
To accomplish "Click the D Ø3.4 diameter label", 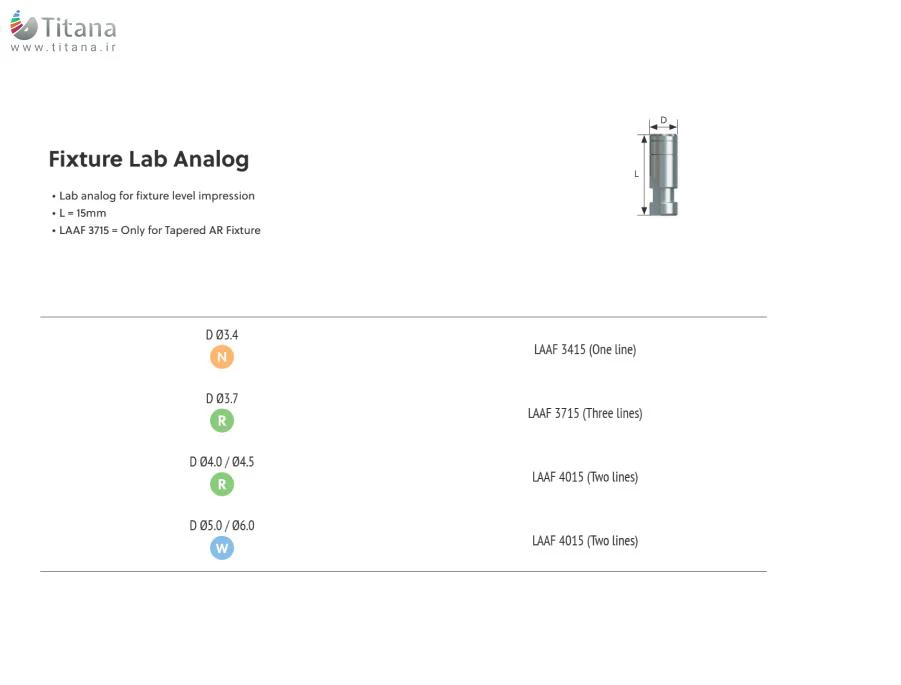I will [222, 335].
